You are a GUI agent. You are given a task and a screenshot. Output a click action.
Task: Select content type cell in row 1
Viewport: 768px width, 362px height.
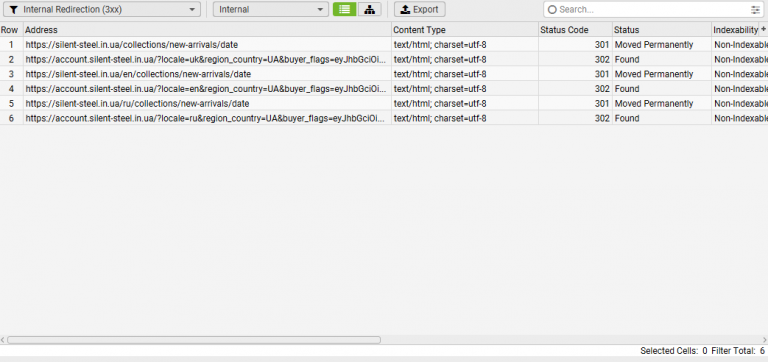tap(465, 45)
